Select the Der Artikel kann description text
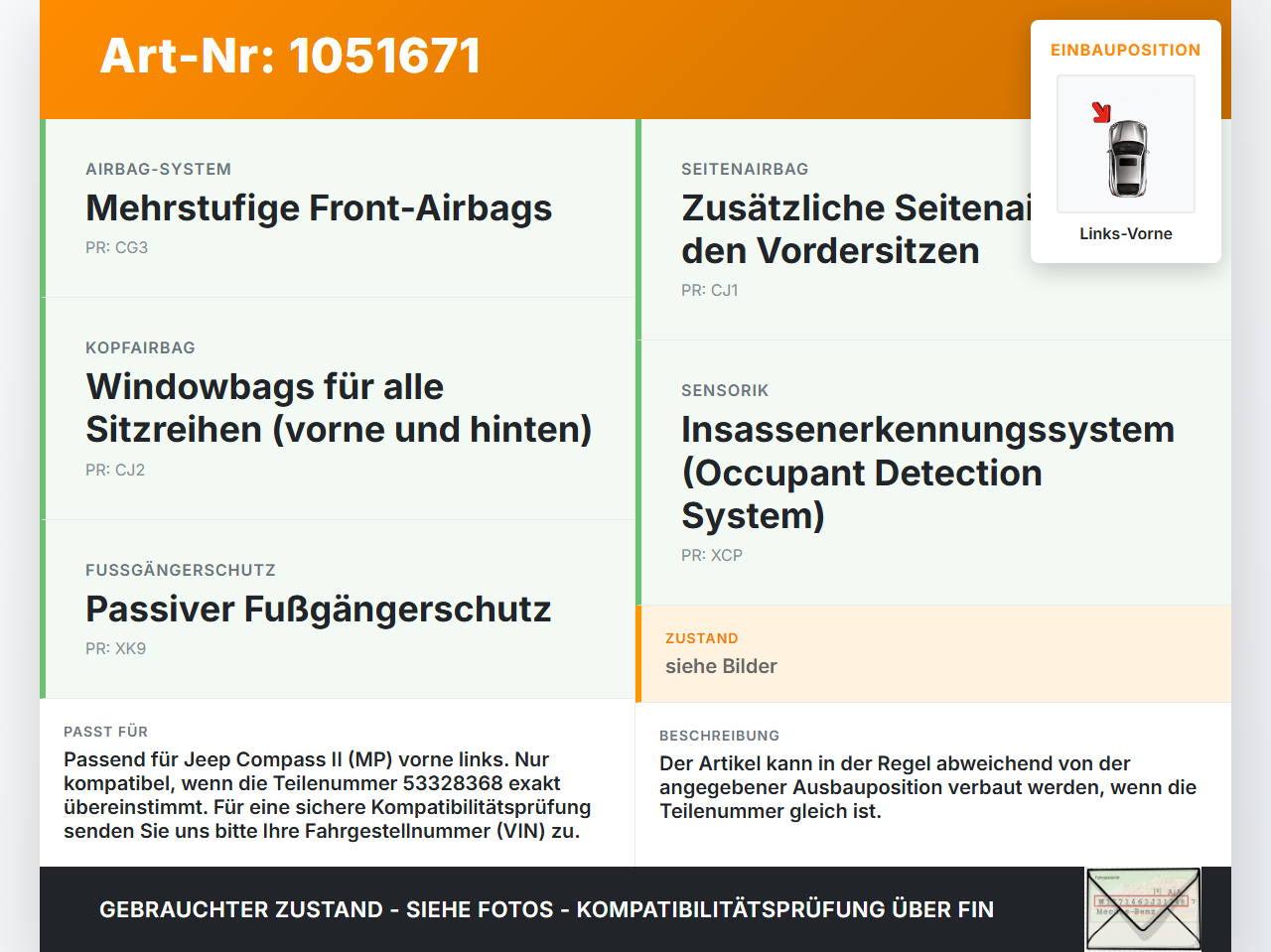Viewport: 1271px width, 952px height. tap(927, 787)
